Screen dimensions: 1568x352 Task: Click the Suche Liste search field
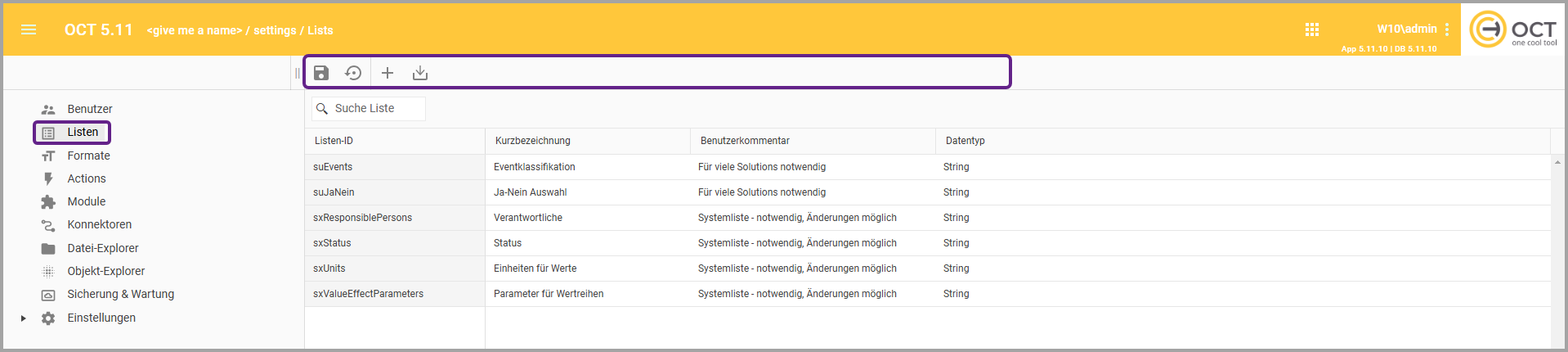click(376, 108)
